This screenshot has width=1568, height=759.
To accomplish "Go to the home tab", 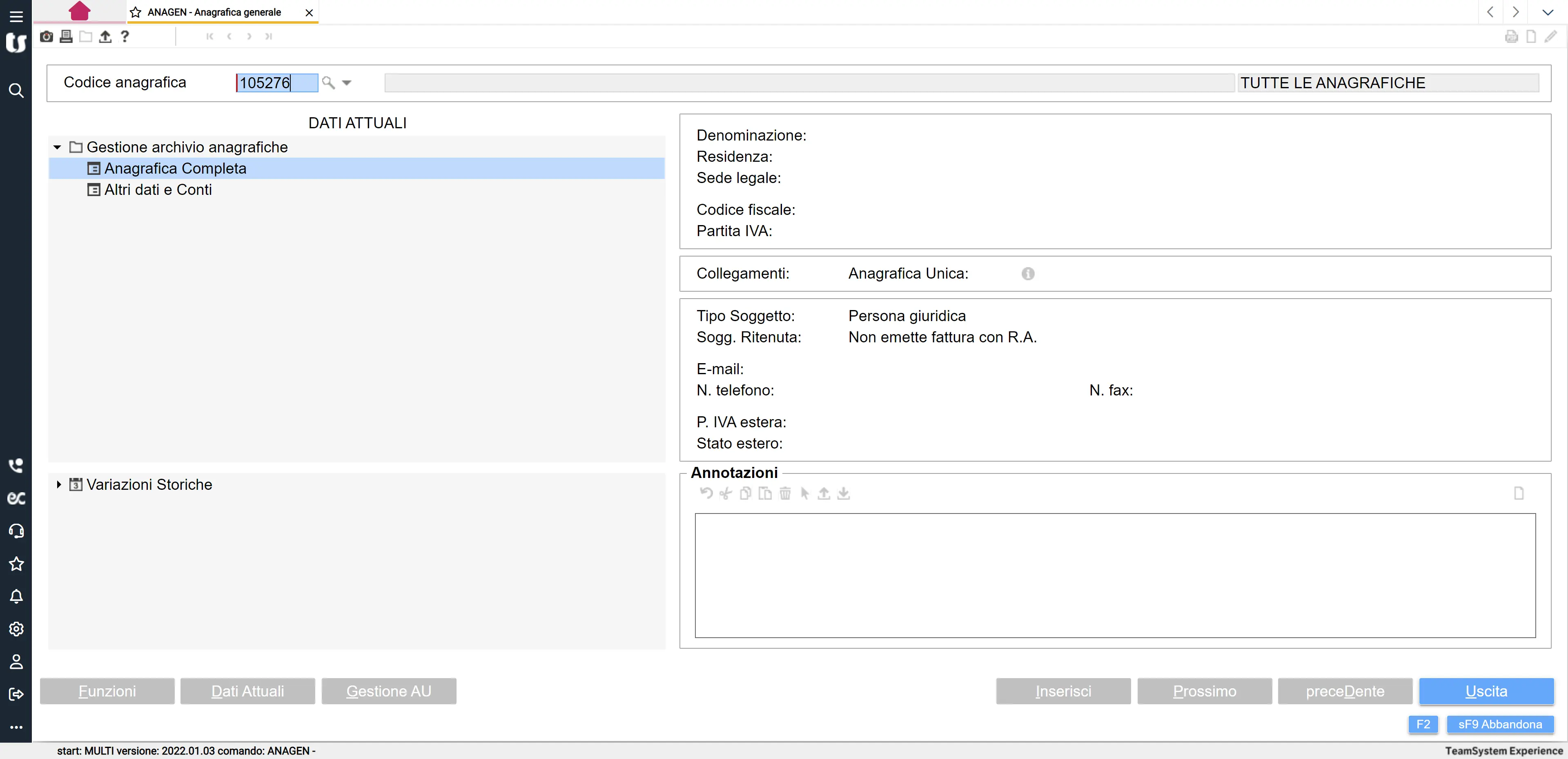I will coord(79,11).
